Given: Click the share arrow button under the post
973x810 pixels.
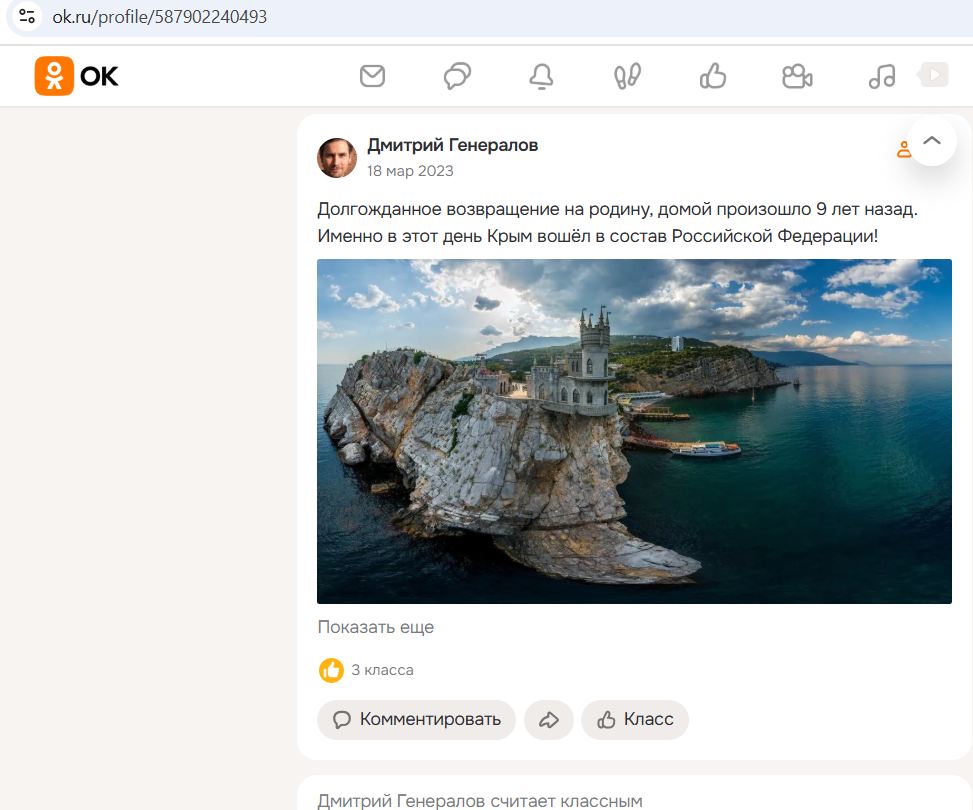Looking at the screenshot, I should pyautogui.click(x=548, y=719).
